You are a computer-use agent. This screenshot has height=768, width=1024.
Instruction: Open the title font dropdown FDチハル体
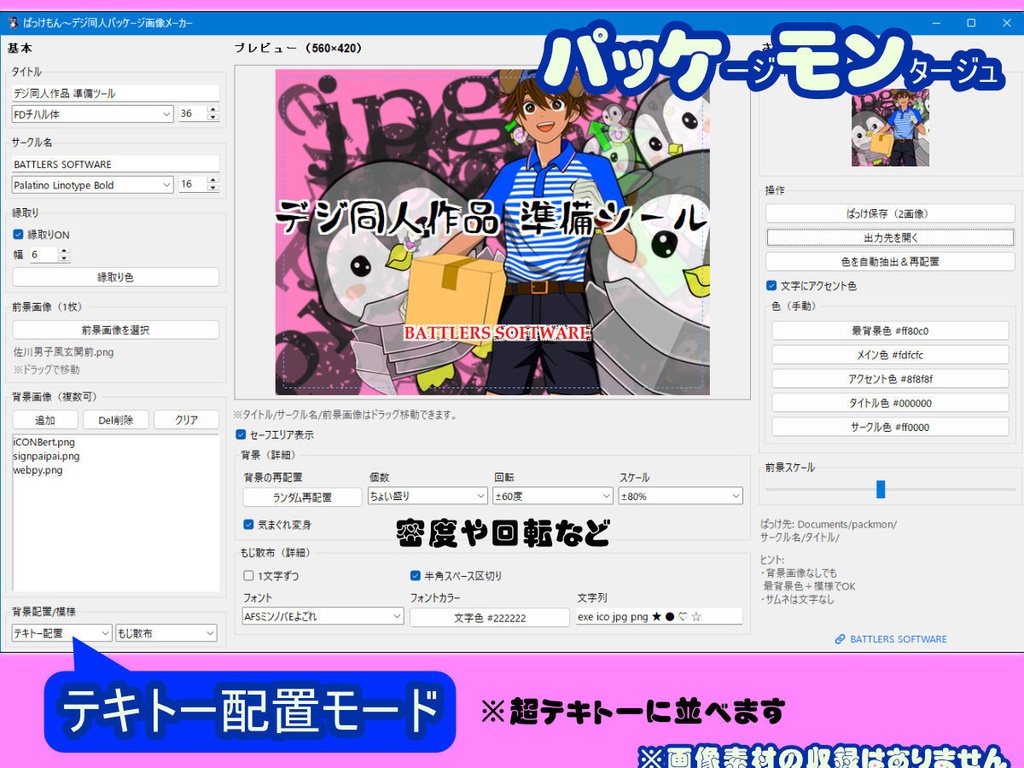pyautogui.click(x=90, y=113)
